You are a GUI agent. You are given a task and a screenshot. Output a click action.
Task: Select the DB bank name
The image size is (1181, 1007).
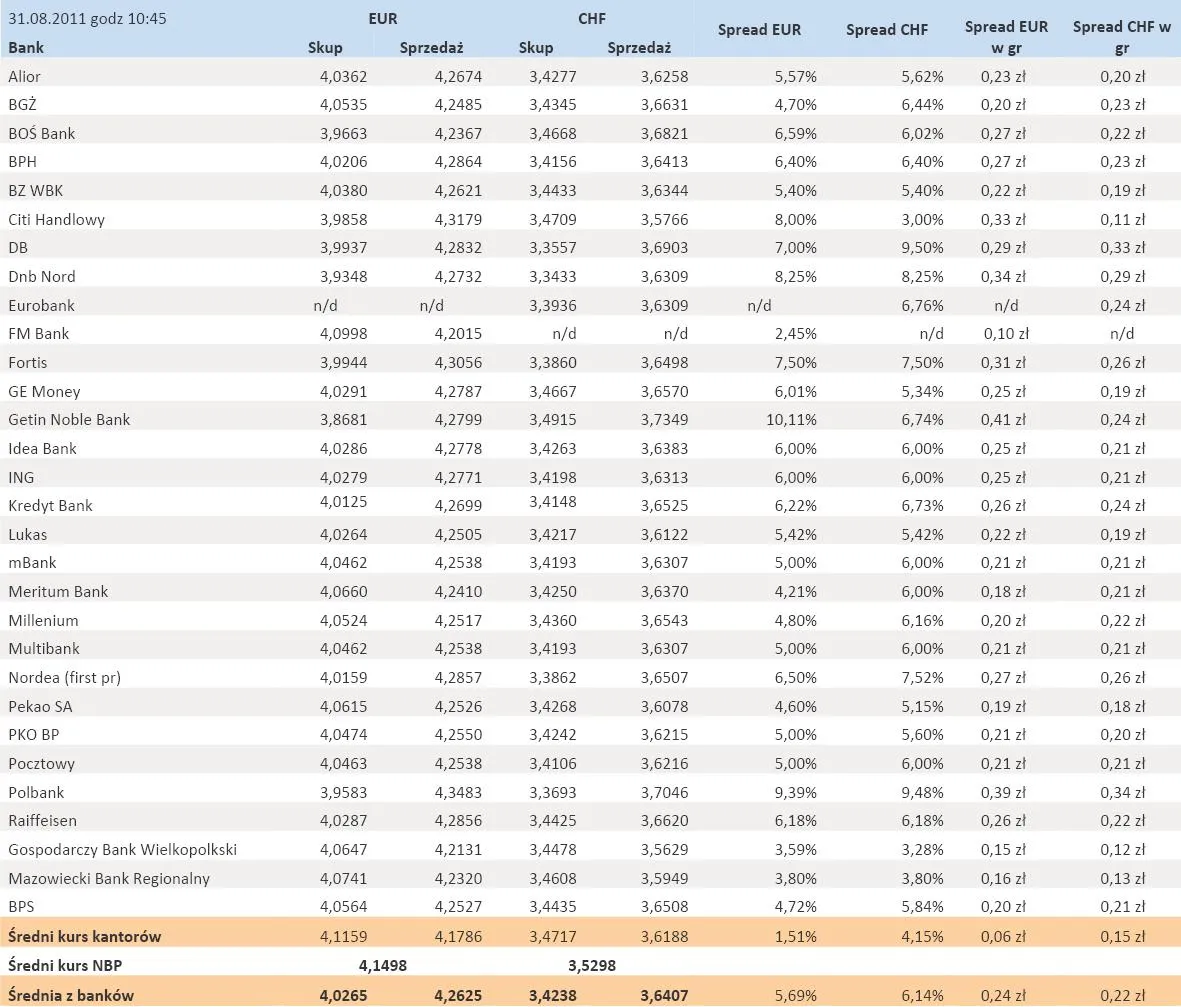(x=18, y=248)
